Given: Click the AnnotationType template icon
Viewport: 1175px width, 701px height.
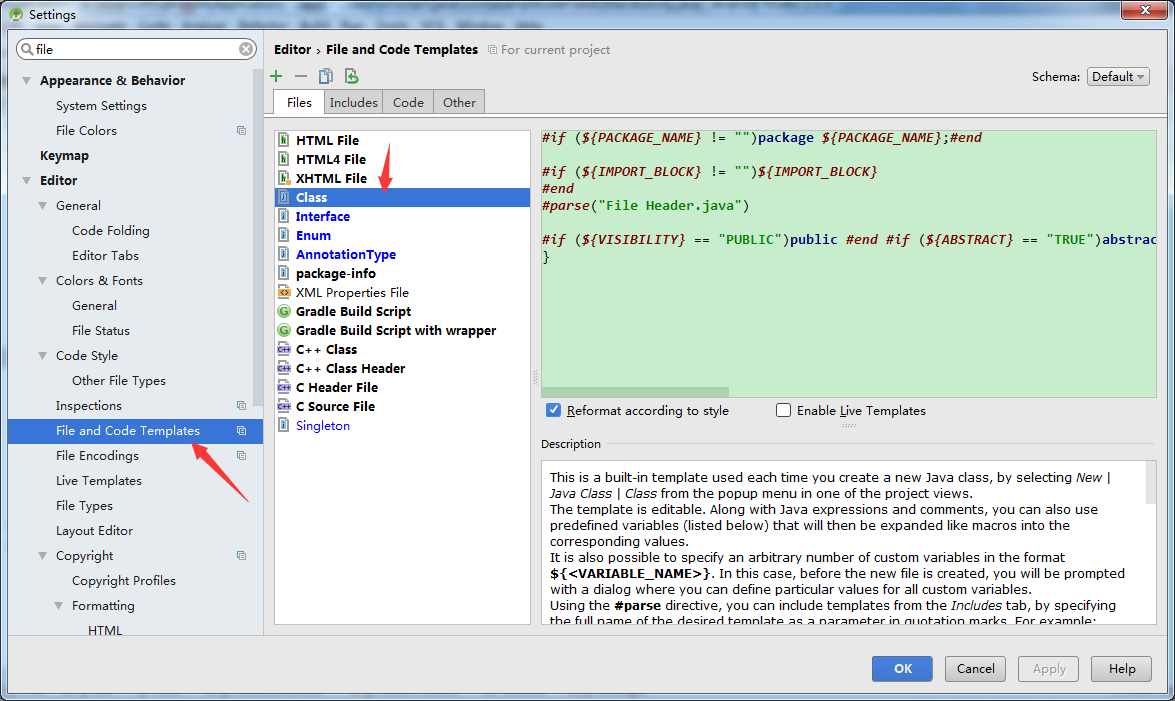Looking at the screenshot, I should [x=284, y=254].
